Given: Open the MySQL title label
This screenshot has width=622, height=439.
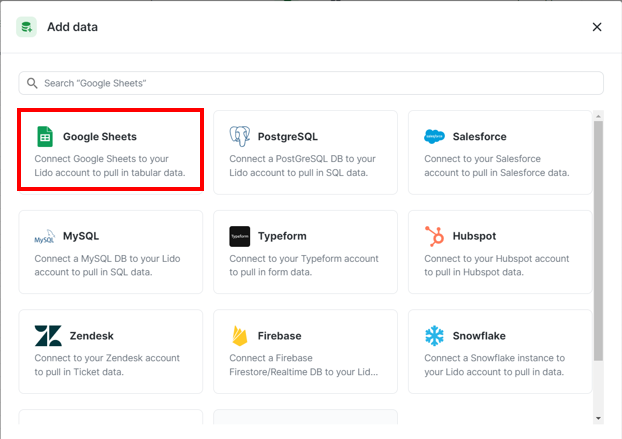Looking at the screenshot, I should [x=81, y=236].
